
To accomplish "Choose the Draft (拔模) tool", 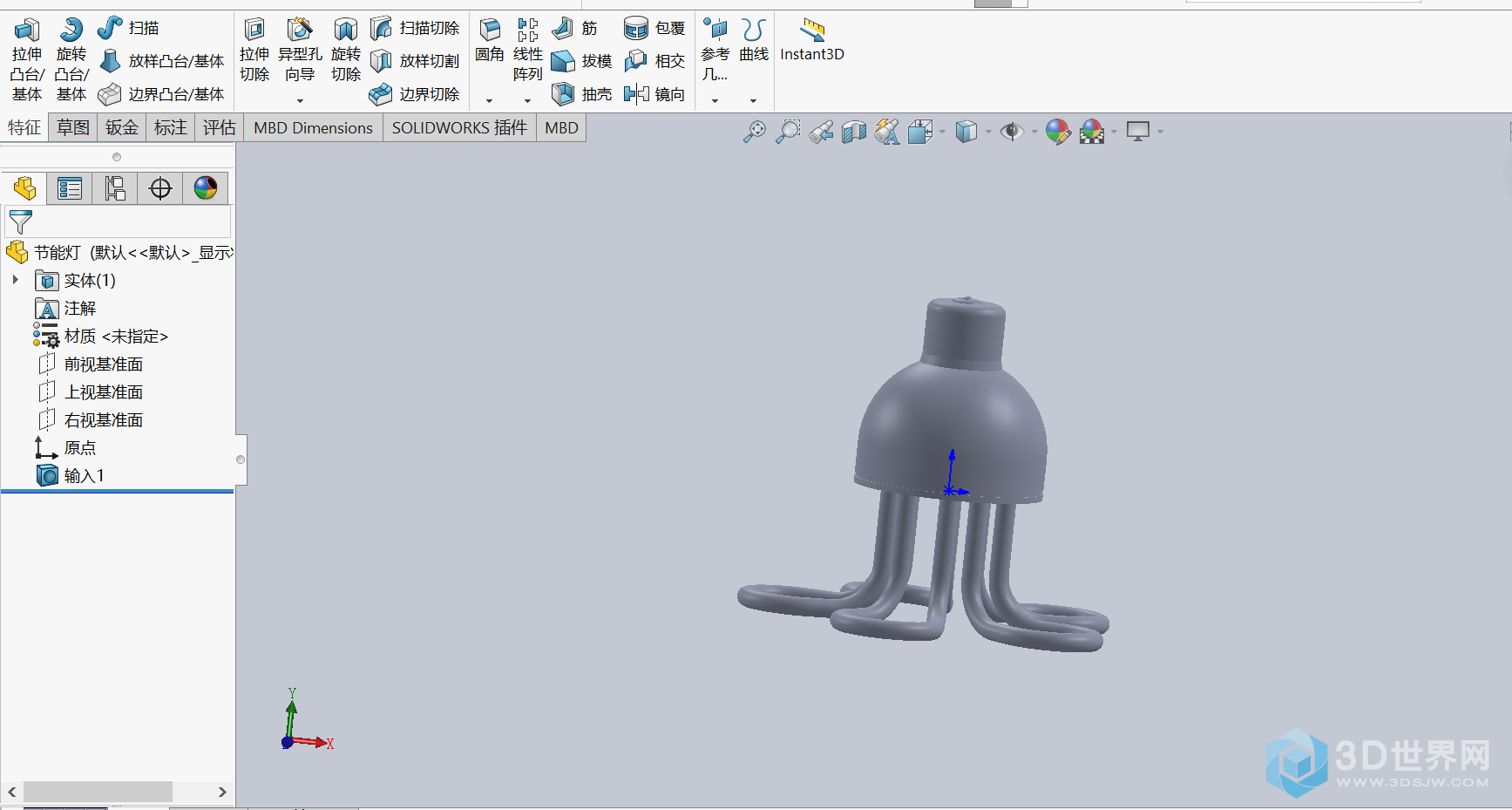I will point(581,61).
